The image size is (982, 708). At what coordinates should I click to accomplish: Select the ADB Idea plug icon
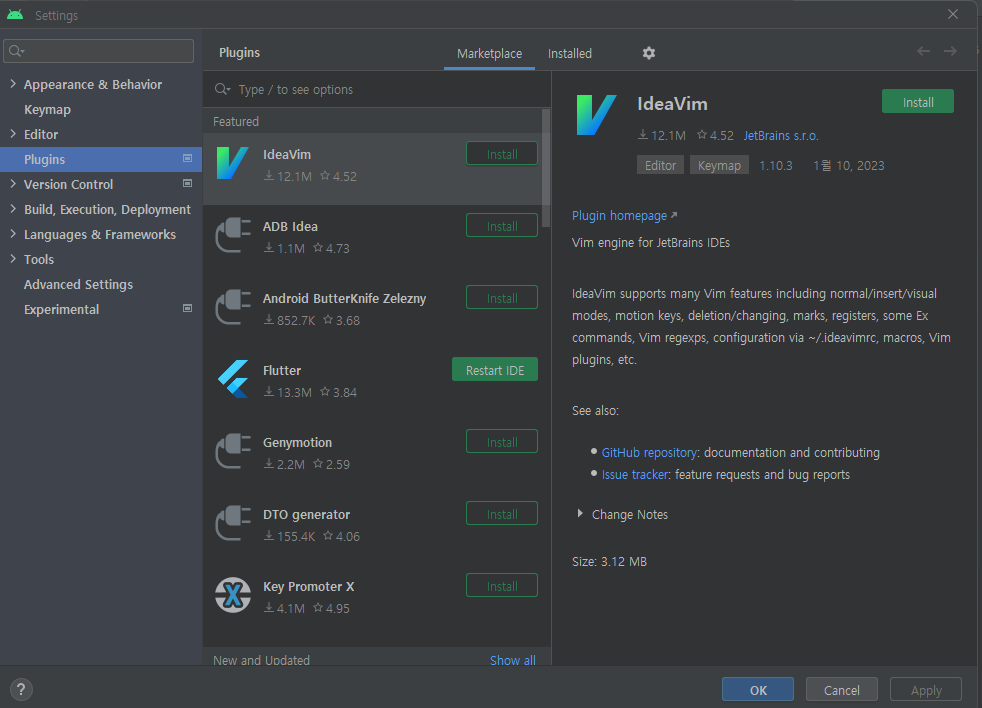click(x=233, y=236)
